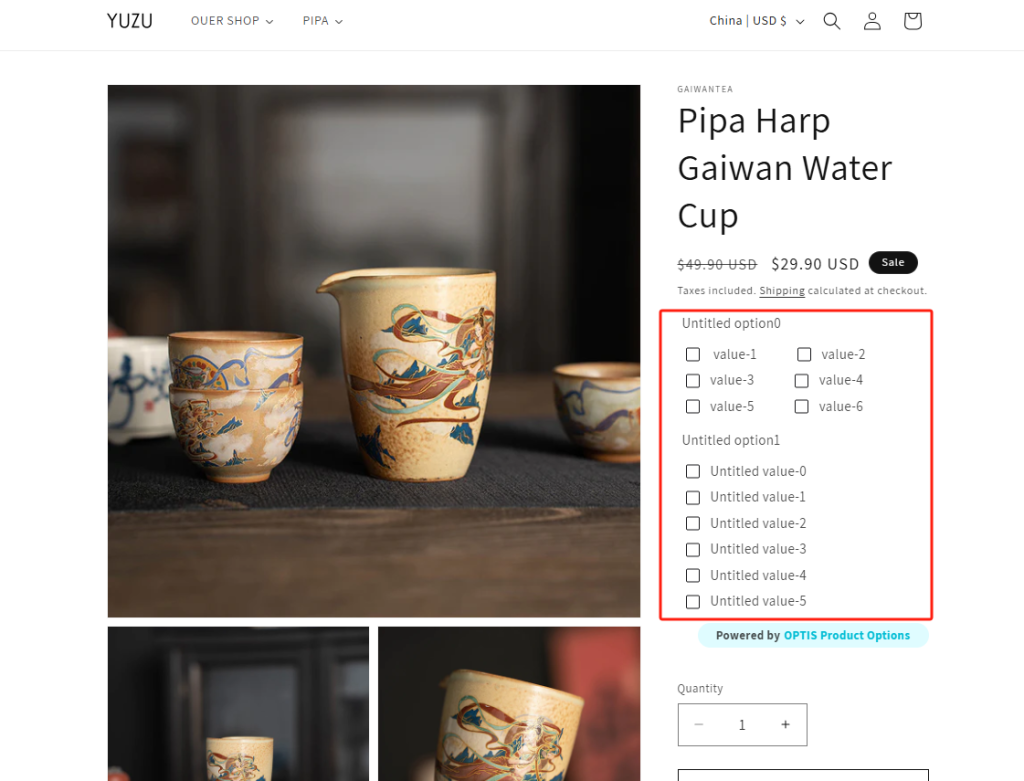
Task: Increase quantity with the plus button
Action: click(x=785, y=724)
